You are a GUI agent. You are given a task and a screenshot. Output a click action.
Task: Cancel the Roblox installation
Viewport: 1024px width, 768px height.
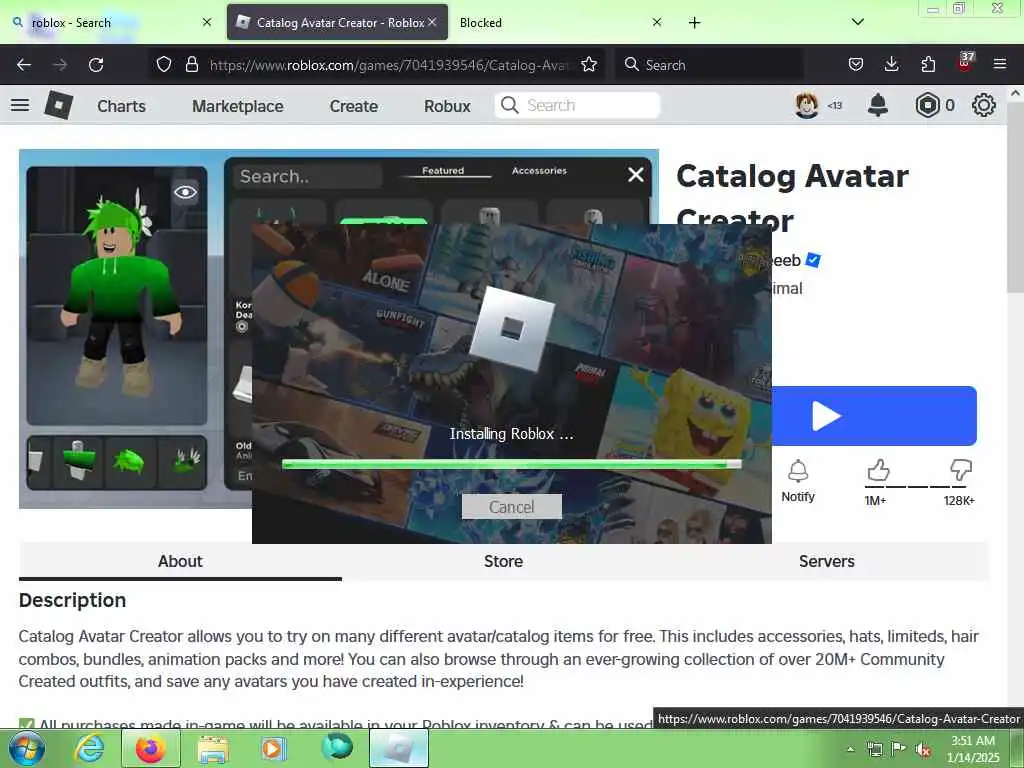[x=511, y=507]
